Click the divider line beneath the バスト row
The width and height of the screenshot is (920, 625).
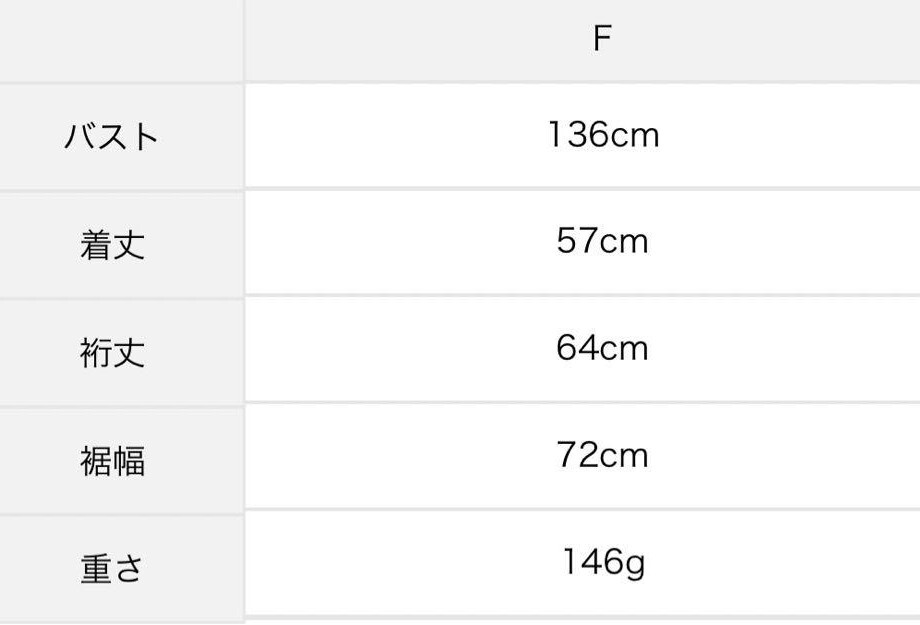pyautogui.click(x=460, y=189)
